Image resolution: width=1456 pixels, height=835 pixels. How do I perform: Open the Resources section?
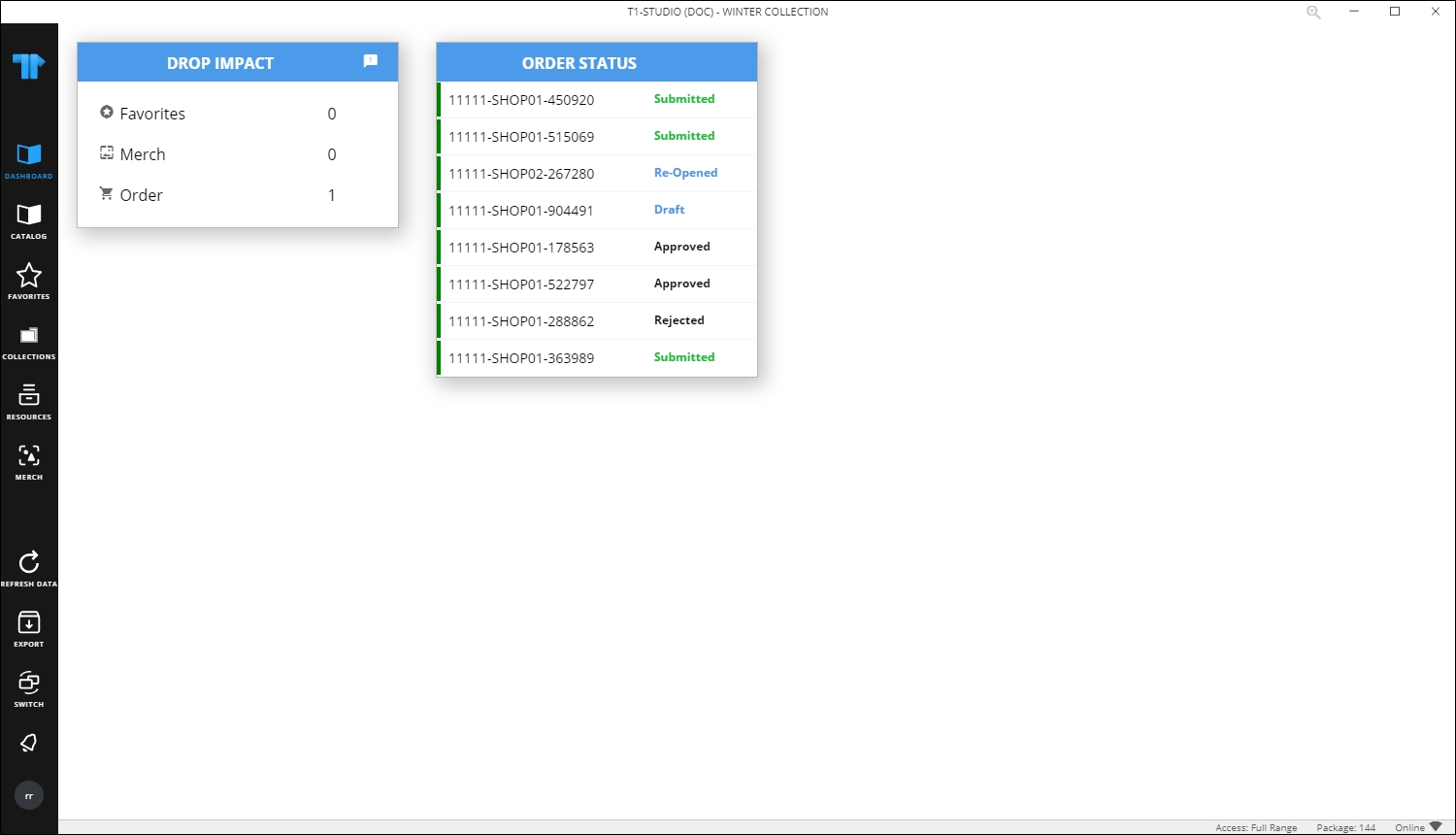click(x=29, y=397)
